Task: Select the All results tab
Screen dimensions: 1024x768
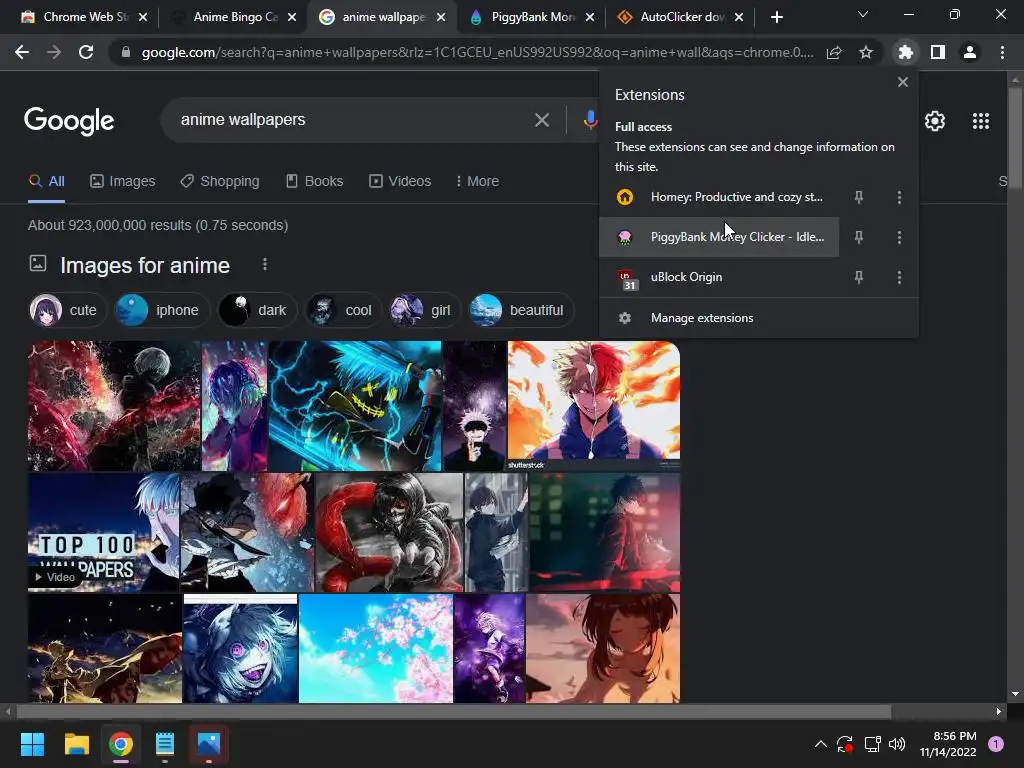Action: click(46, 182)
